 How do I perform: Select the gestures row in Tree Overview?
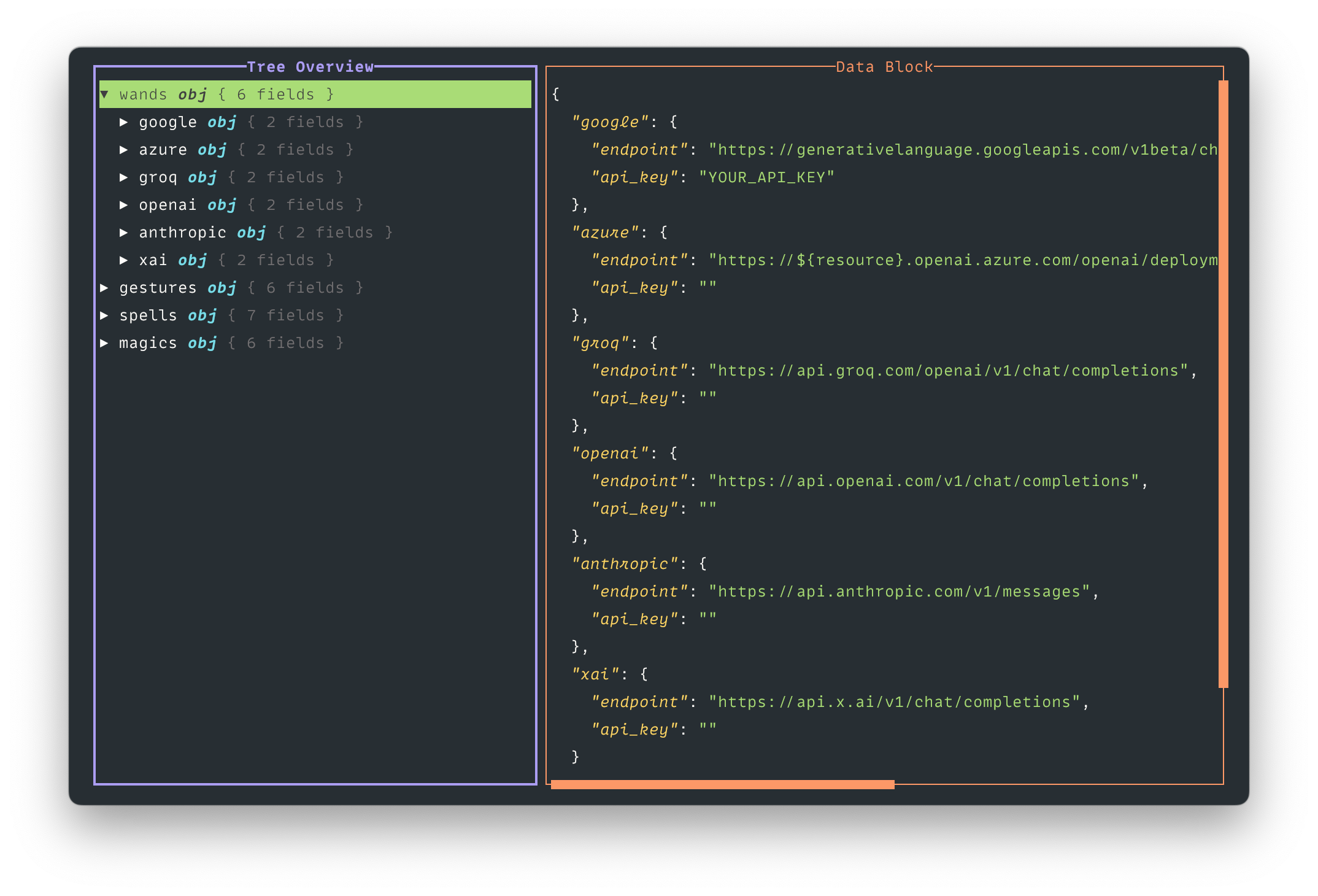[x=315, y=288]
